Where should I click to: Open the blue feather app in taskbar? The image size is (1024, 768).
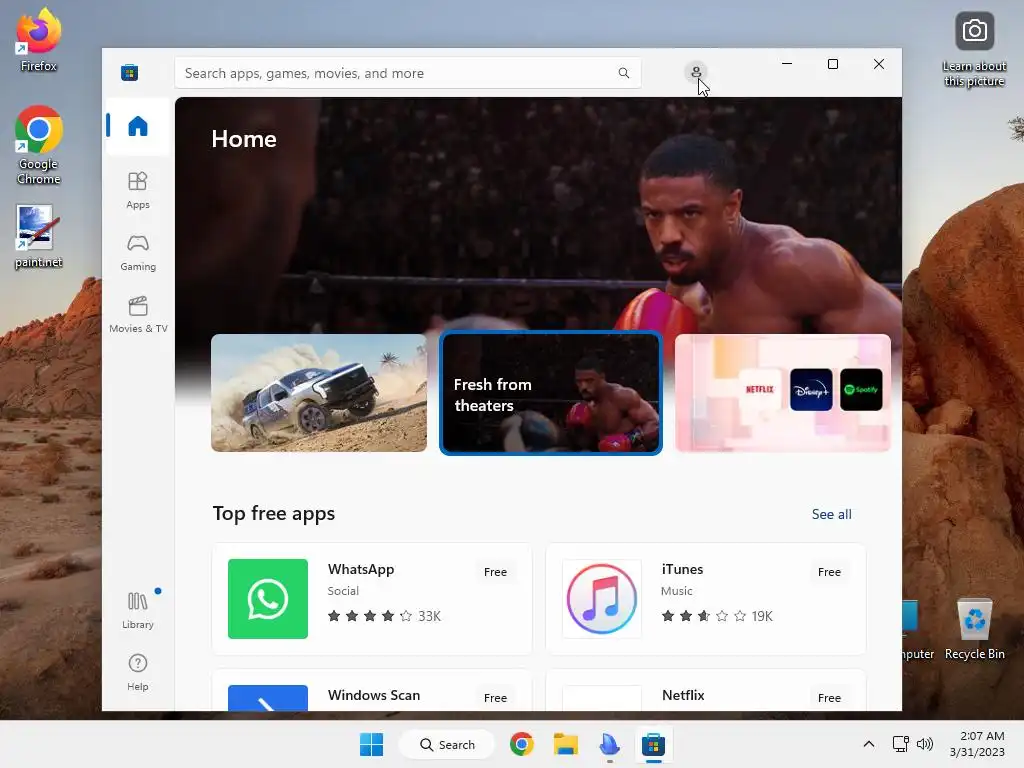point(609,744)
